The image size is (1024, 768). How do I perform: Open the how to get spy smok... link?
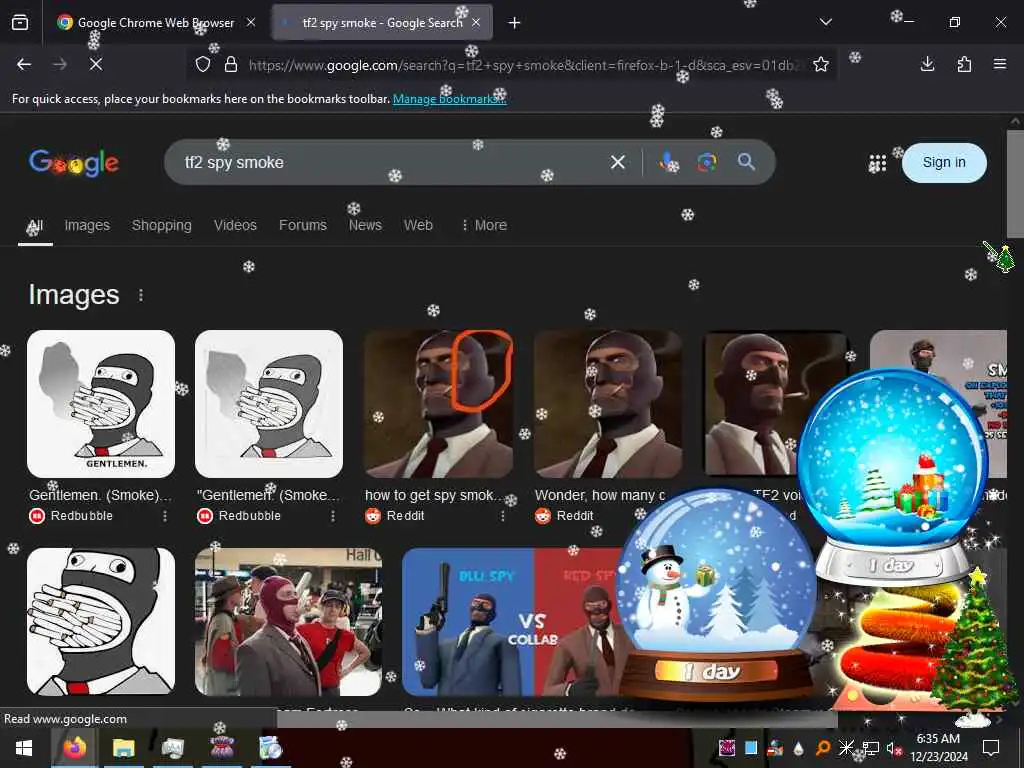click(x=432, y=495)
